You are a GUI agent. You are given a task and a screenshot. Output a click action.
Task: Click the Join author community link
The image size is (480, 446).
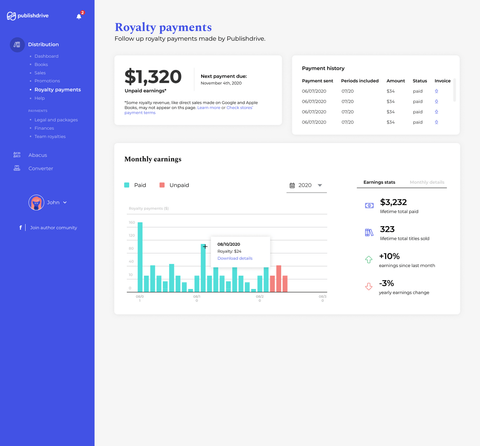point(53,228)
